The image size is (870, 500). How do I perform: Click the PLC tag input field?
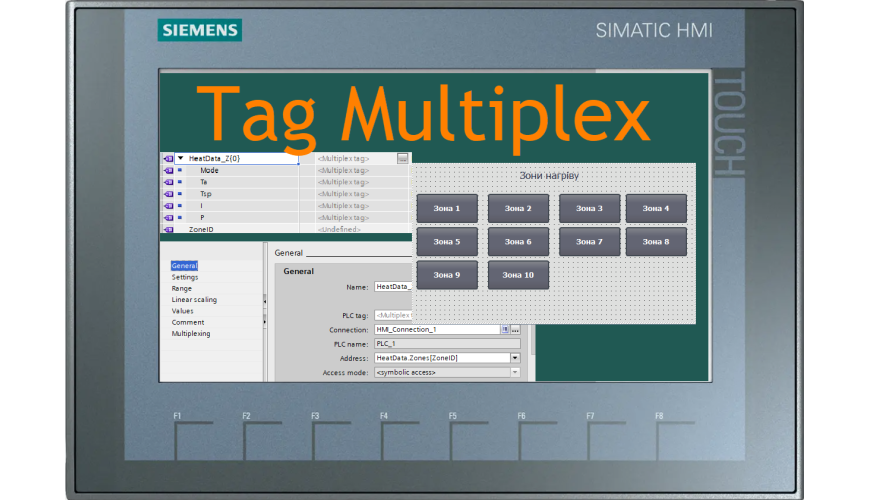(x=393, y=315)
